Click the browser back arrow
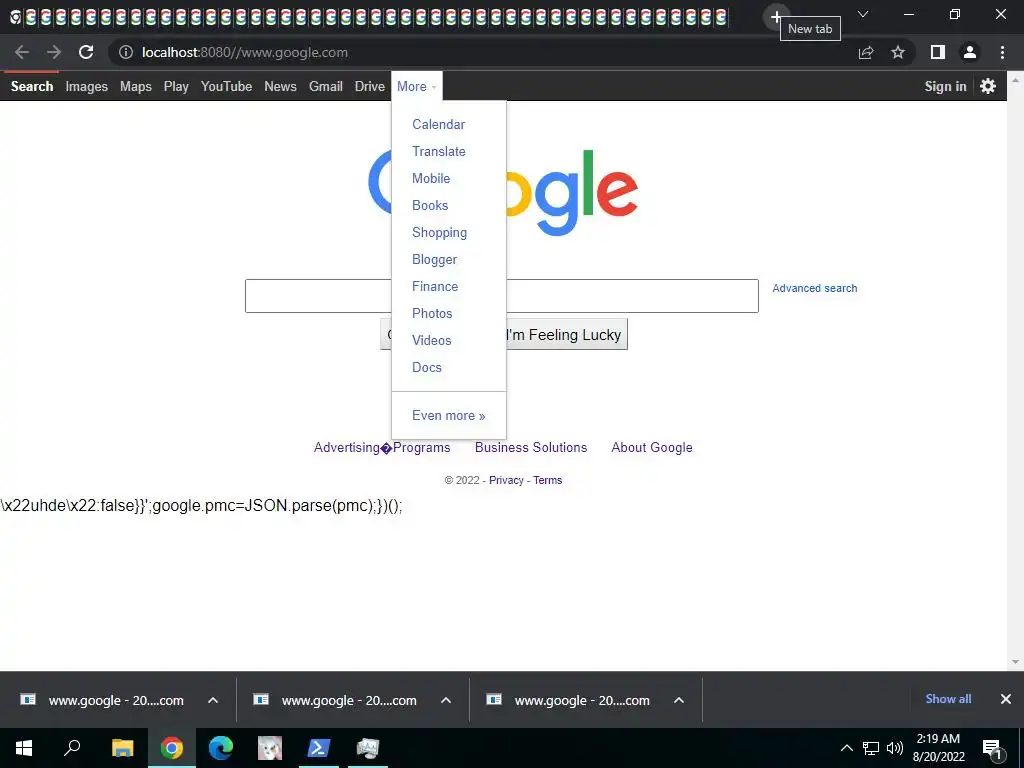The image size is (1024, 768). (22, 52)
